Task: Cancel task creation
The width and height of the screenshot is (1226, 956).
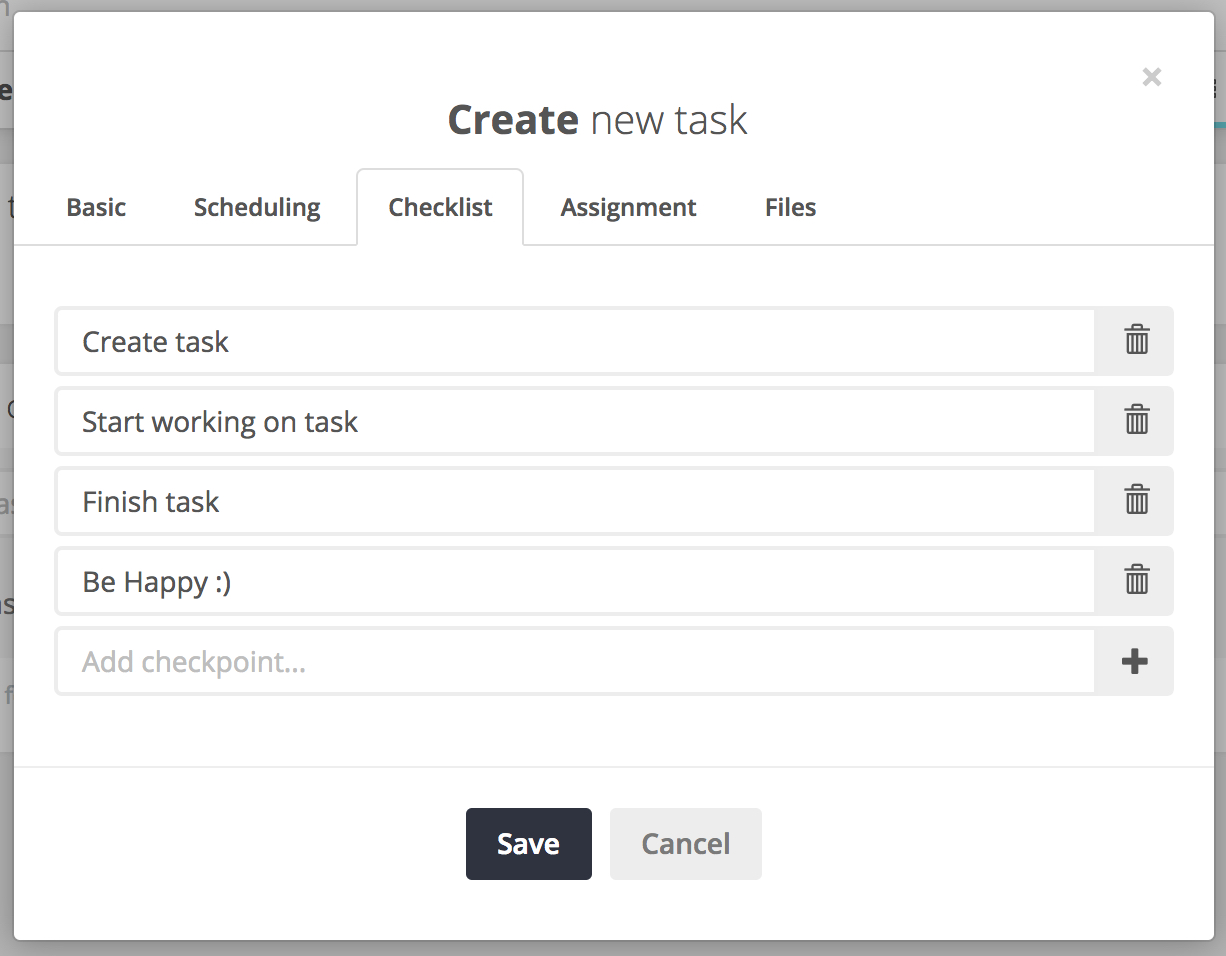Action: [x=686, y=844]
